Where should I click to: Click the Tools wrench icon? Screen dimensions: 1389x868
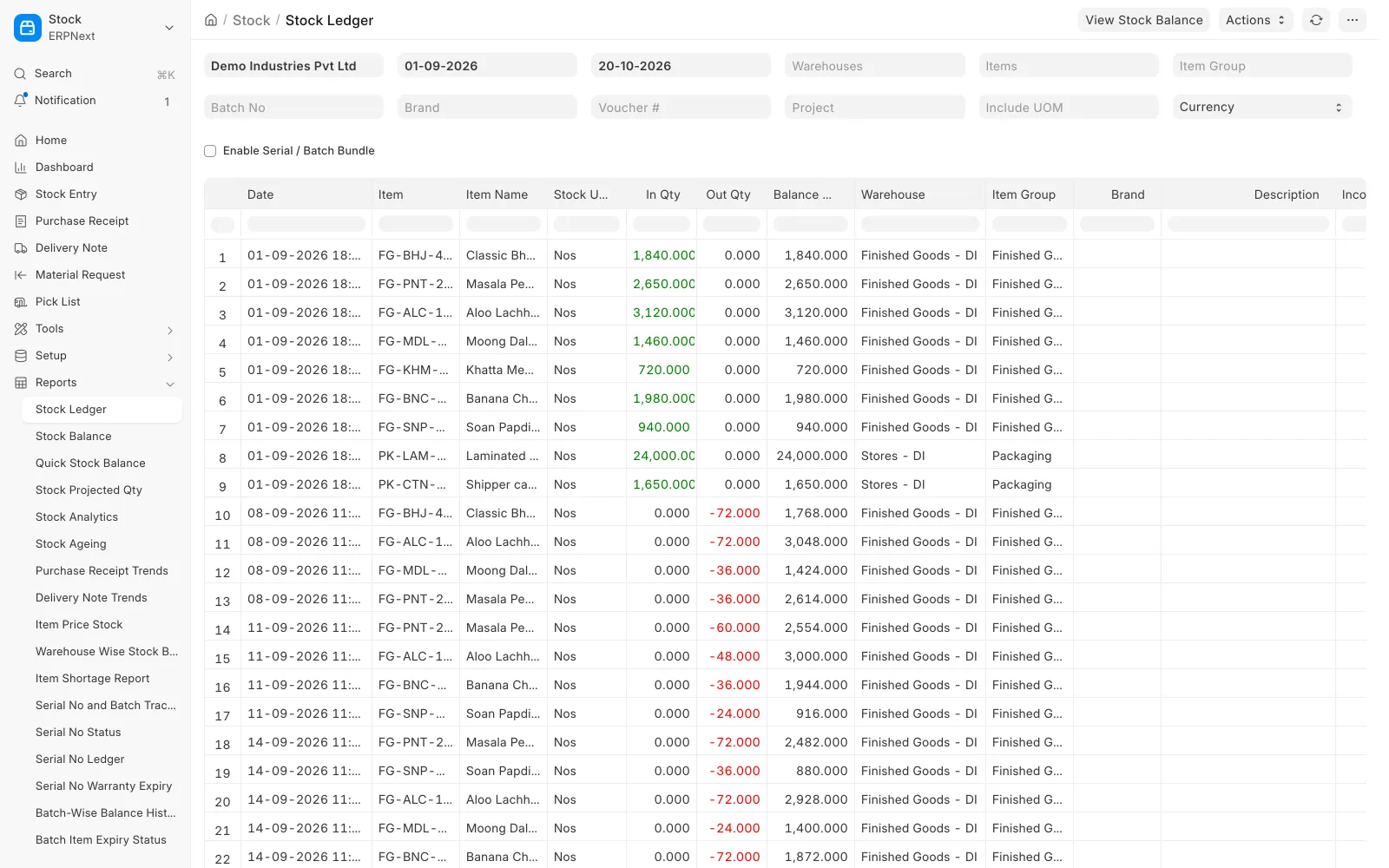click(x=21, y=329)
